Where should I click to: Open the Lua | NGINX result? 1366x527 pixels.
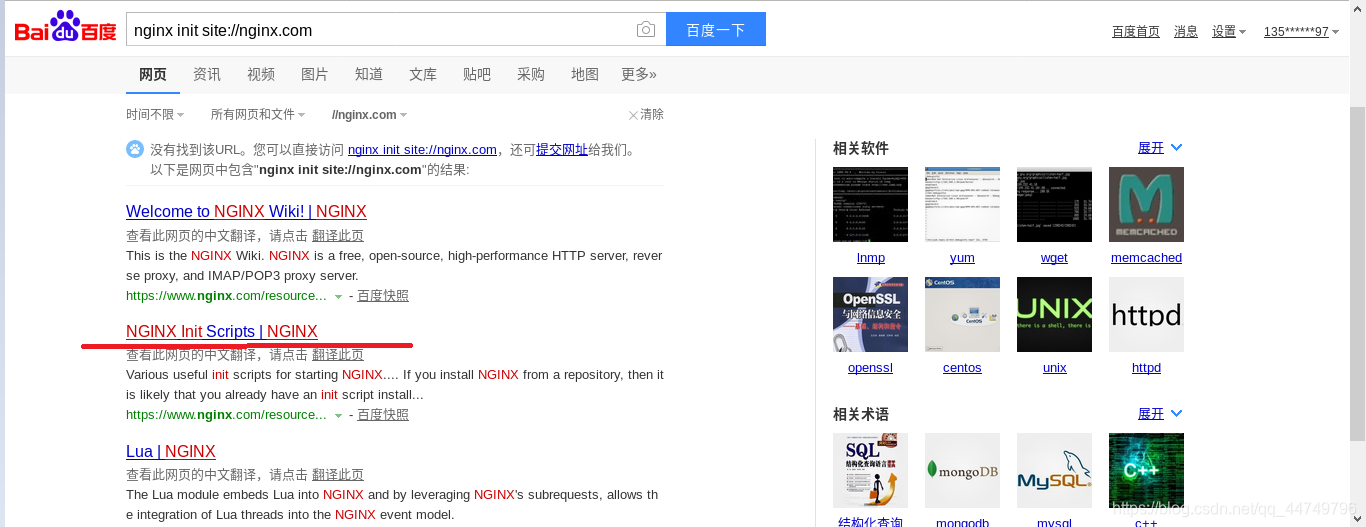tap(171, 452)
